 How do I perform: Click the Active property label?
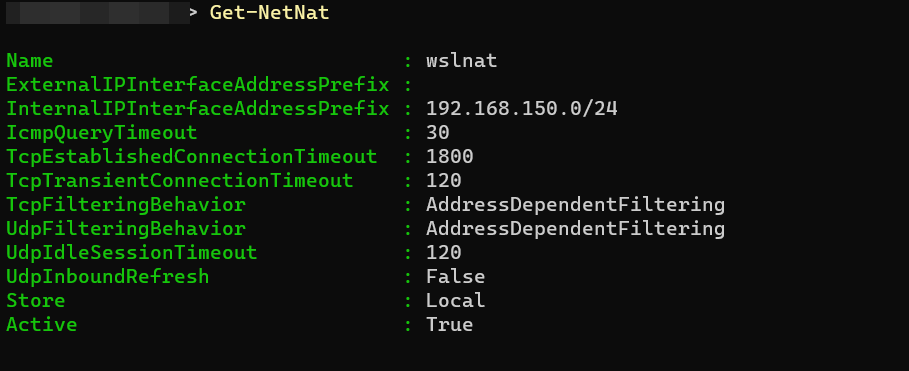[42, 324]
